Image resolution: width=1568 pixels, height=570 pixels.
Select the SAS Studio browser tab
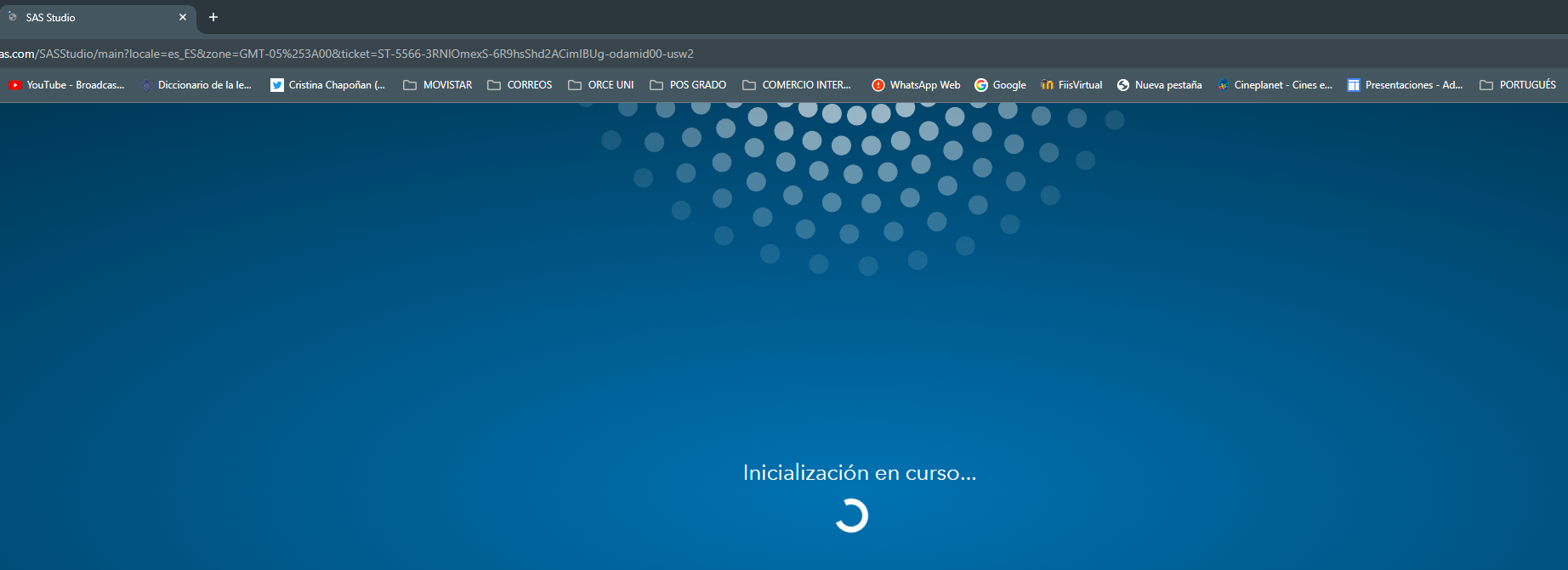94,17
